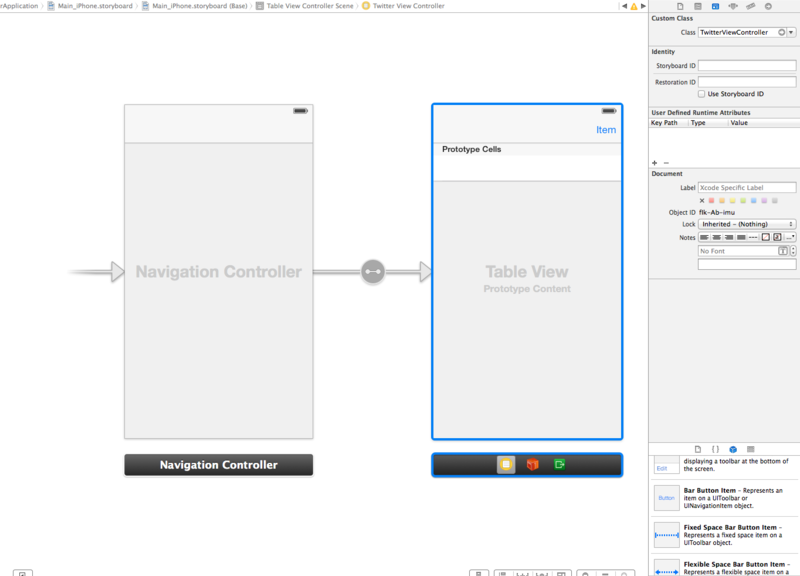Click the No Font field

pyautogui.click(x=738, y=251)
